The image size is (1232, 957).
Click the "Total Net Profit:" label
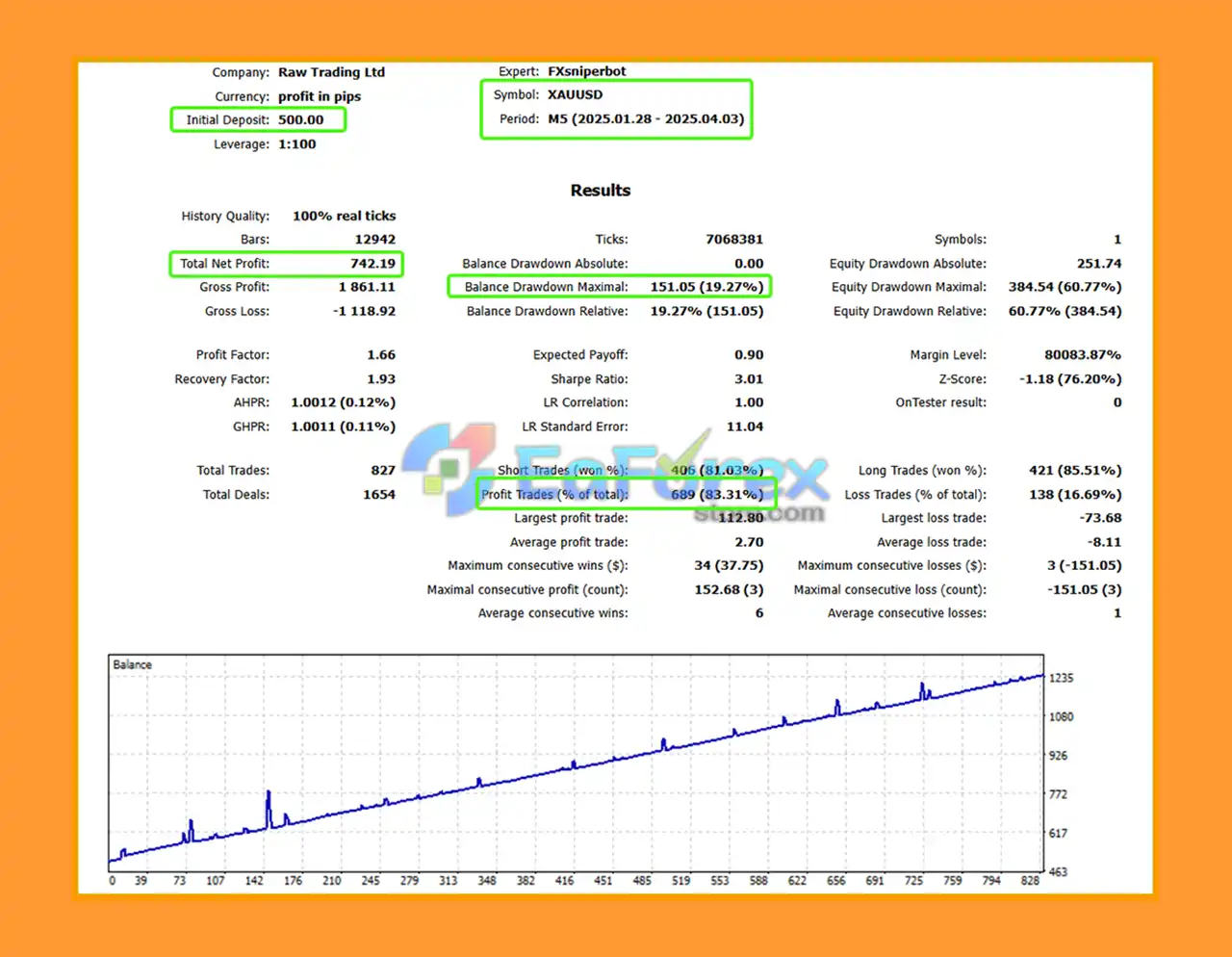coord(224,264)
